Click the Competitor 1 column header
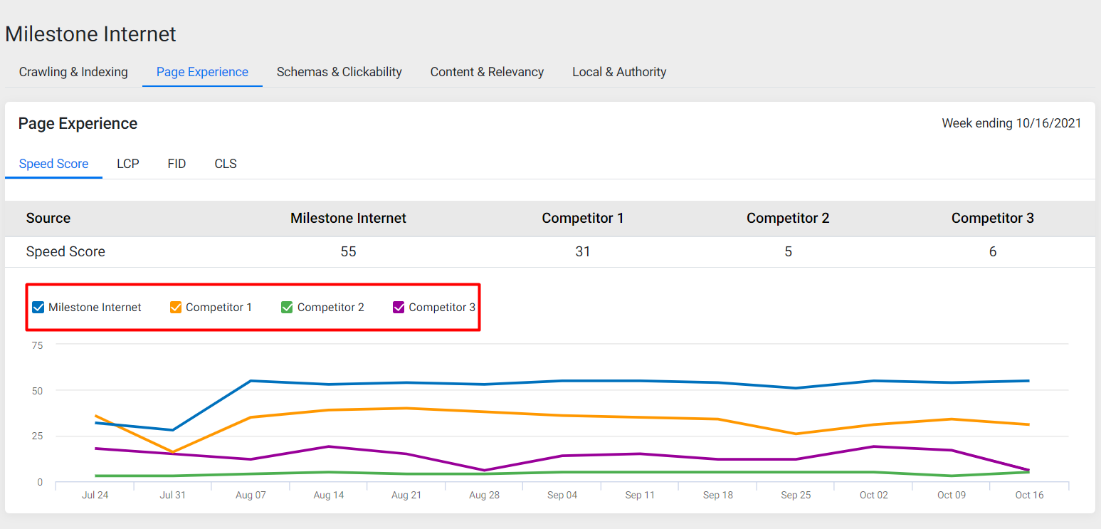This screenshot has width=1101, height=529. click(x=583, y=218)
